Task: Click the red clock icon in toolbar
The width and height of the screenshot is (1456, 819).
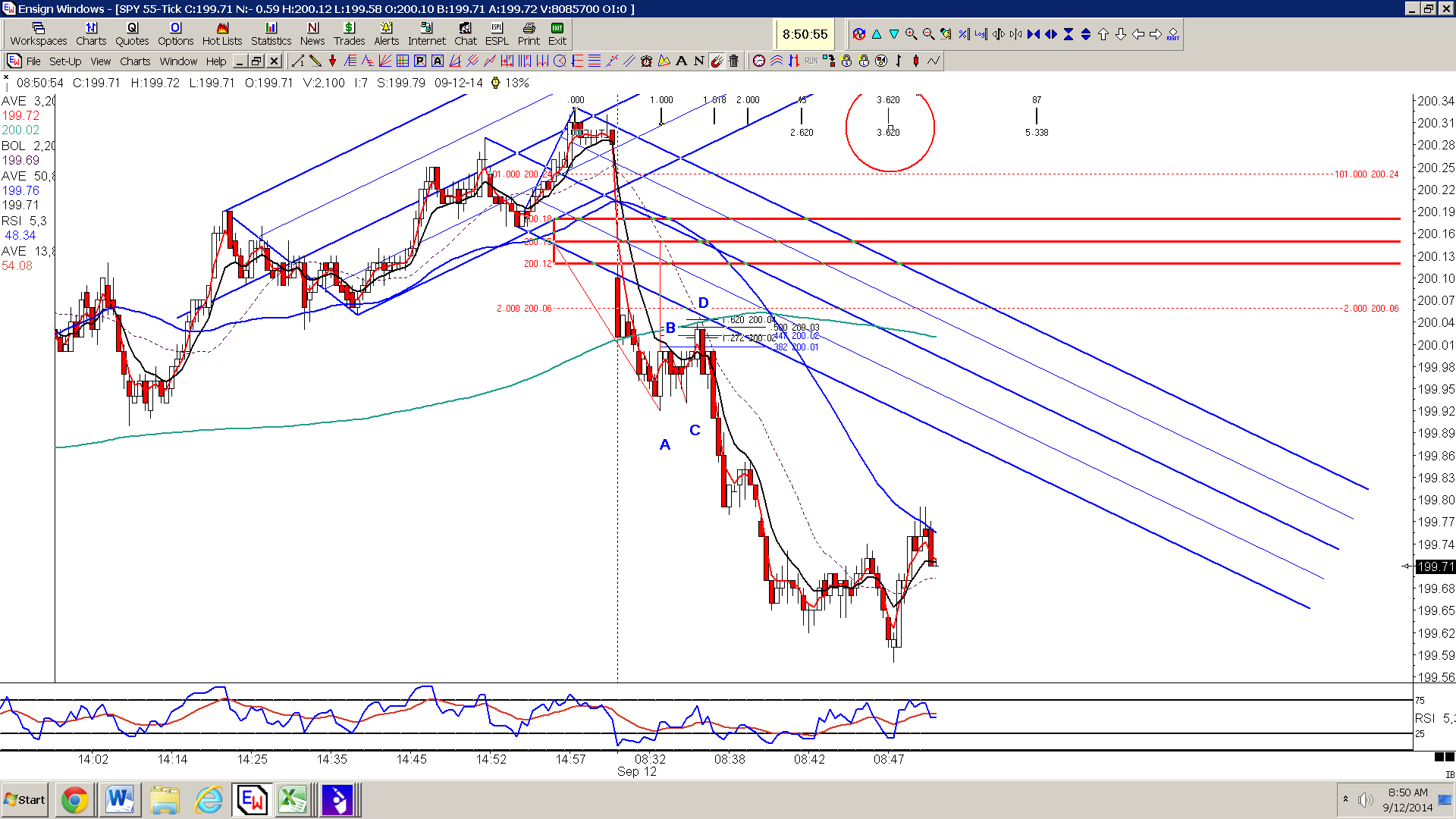Action: click(x=759, y=61)
